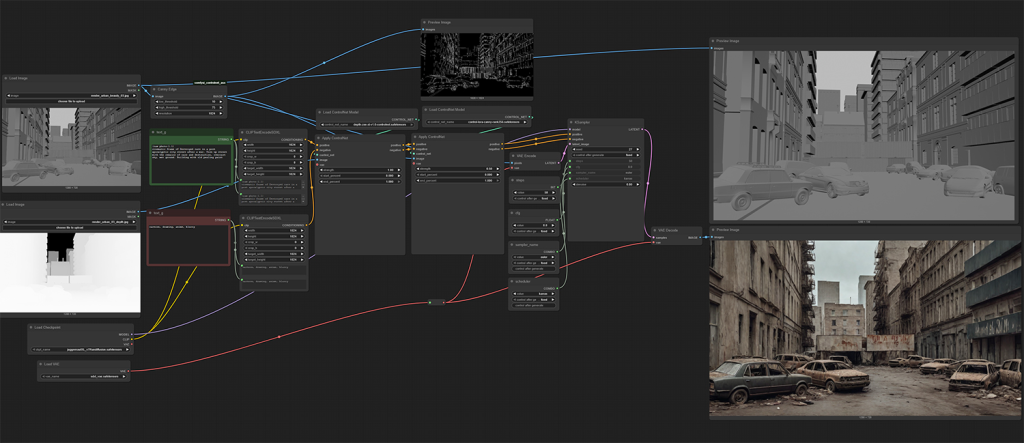Adjust the strength value on first Apply ControlNet
1024x443 pixels.
pyautogui.click(x=360, y=170)
